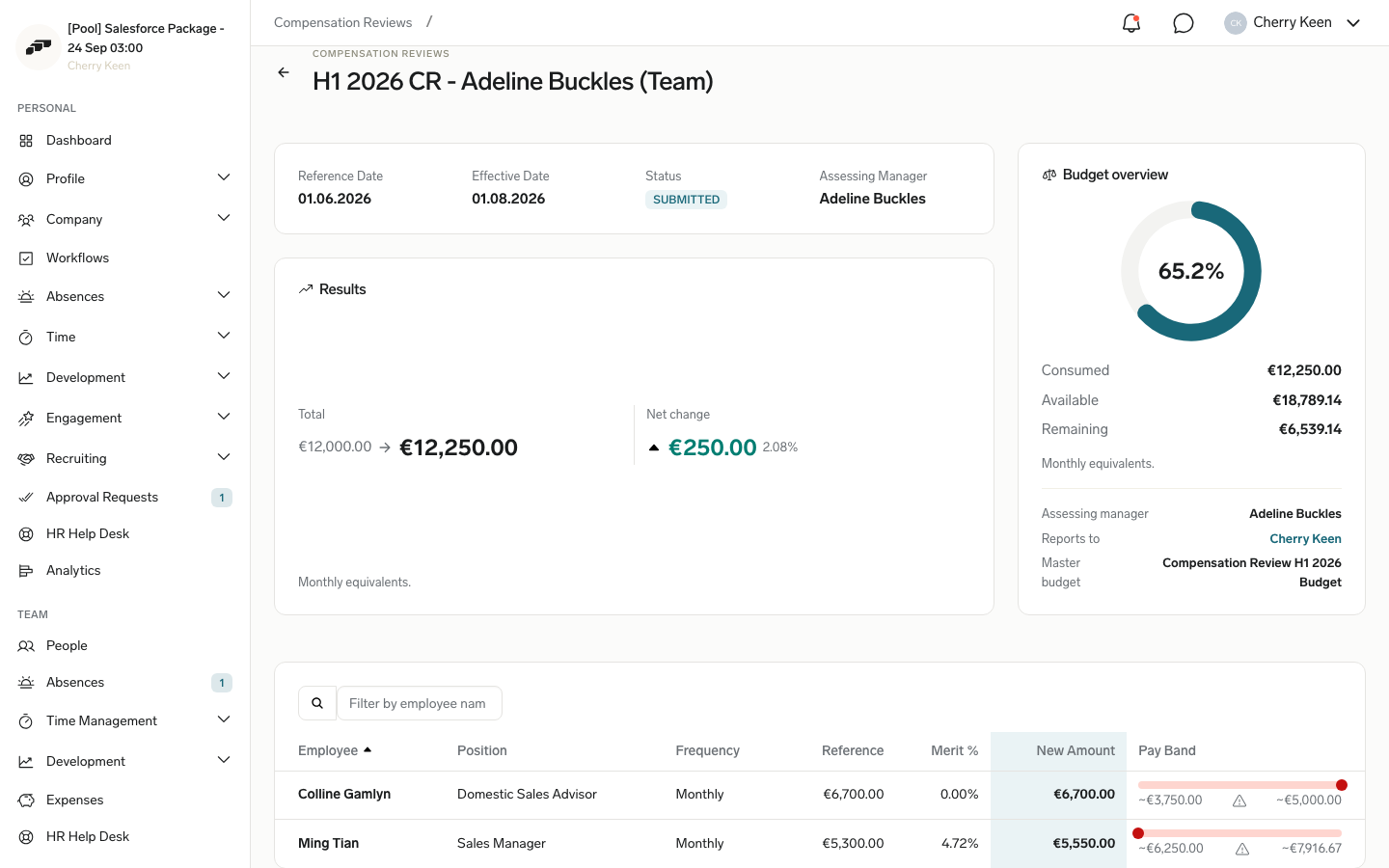Click the Company people icon
The image size is (1389, 868).
coord(26,220)
